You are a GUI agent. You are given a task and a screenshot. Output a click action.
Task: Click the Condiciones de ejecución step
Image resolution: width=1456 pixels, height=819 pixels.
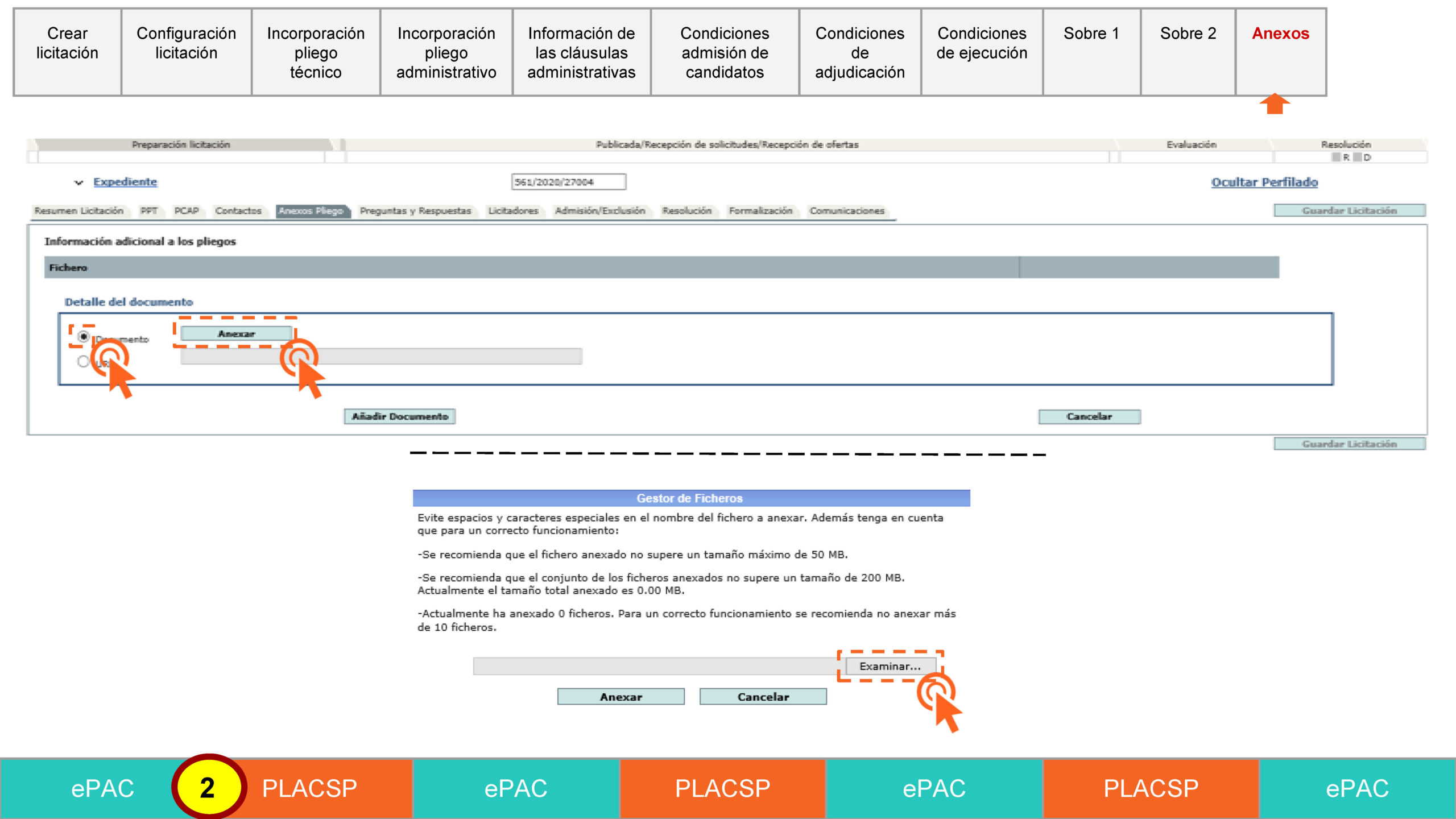click(982, 52)
